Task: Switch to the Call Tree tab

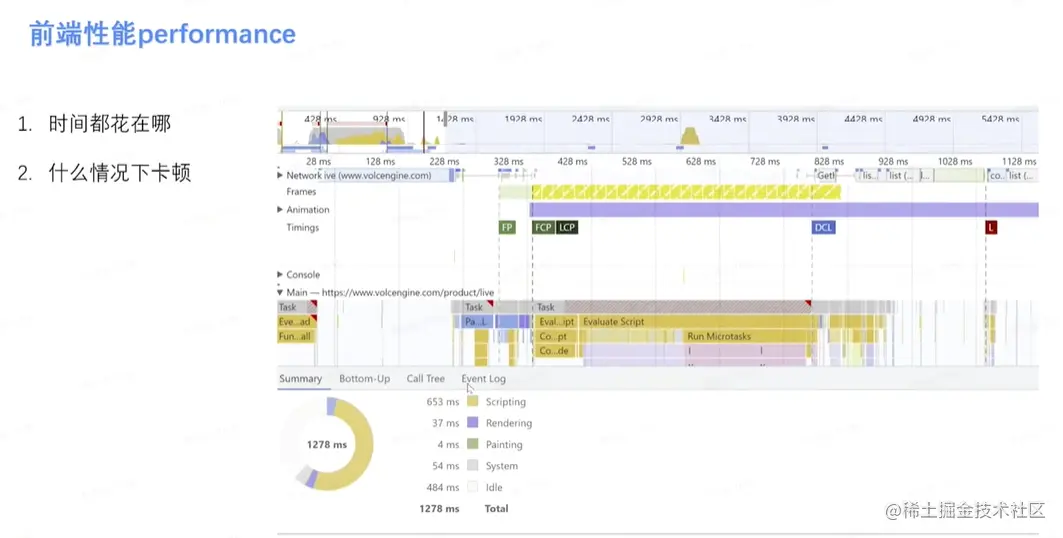Action: [426, 379]
